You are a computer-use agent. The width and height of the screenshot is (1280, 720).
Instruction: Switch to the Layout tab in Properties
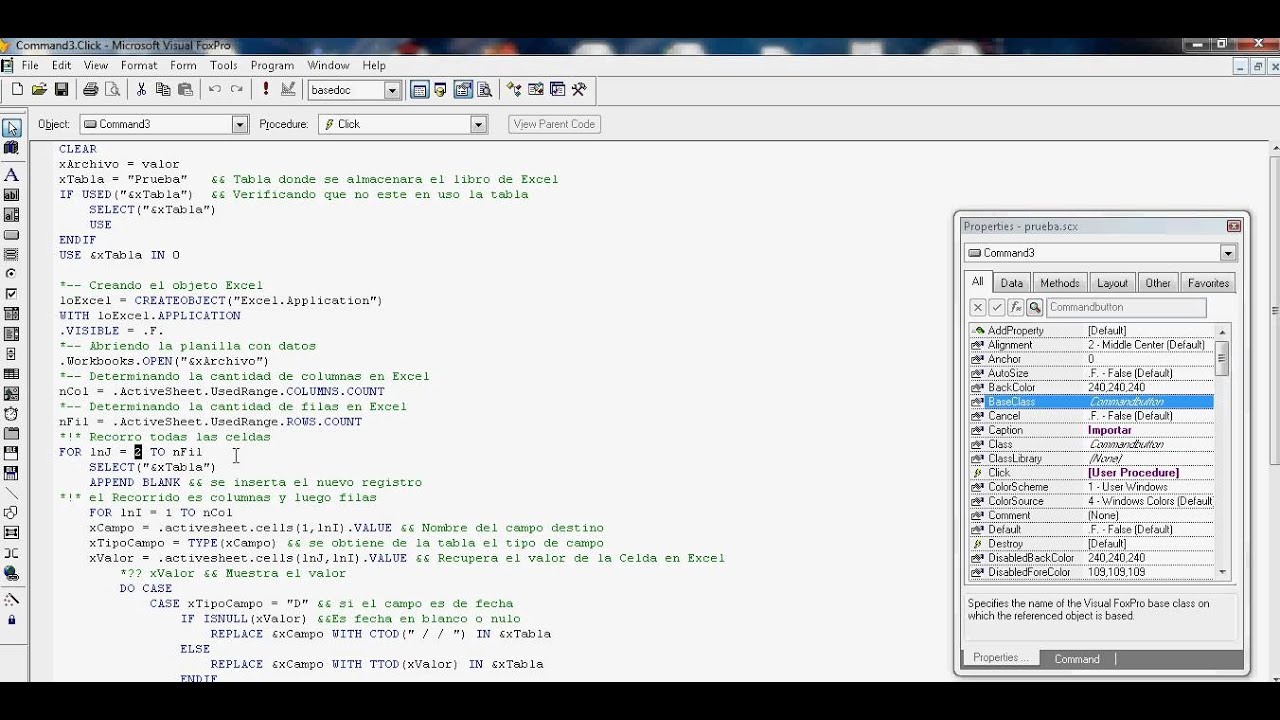1112,283
